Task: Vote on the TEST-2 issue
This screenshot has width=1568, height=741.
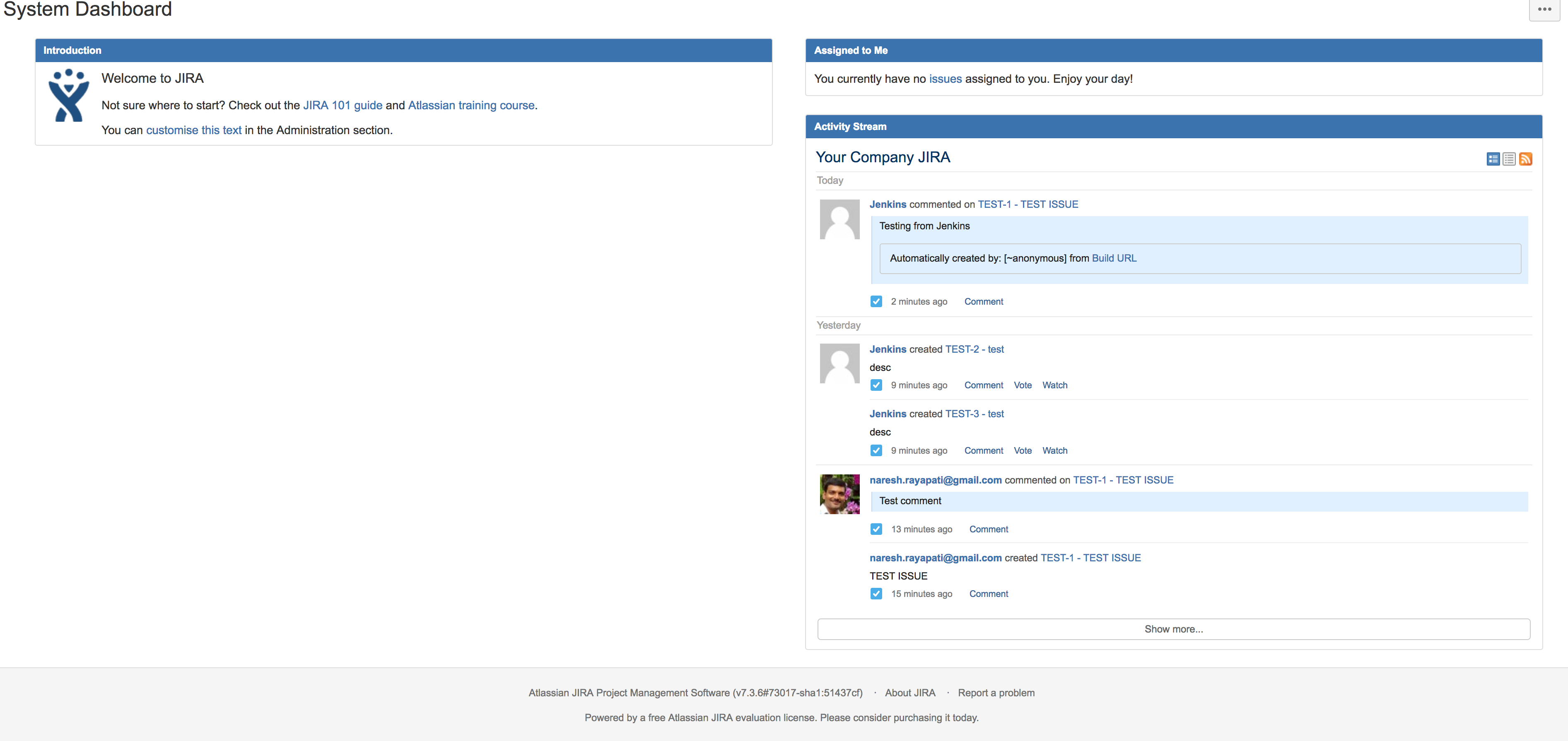Action: pos(1023,385)
